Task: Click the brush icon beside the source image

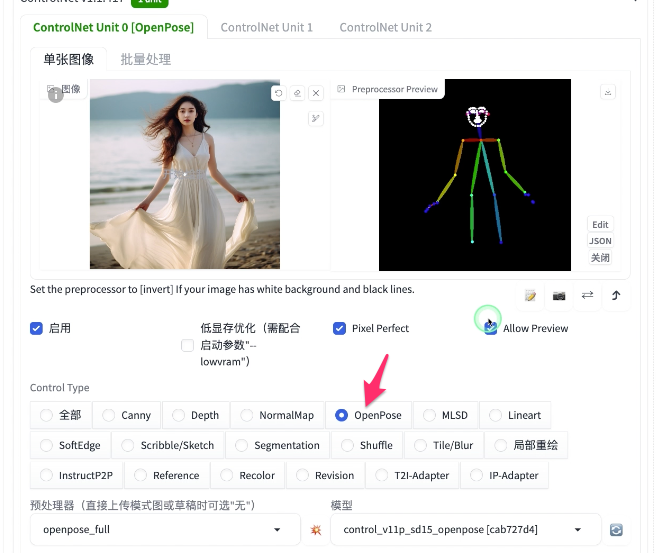Action: (316, 118)
